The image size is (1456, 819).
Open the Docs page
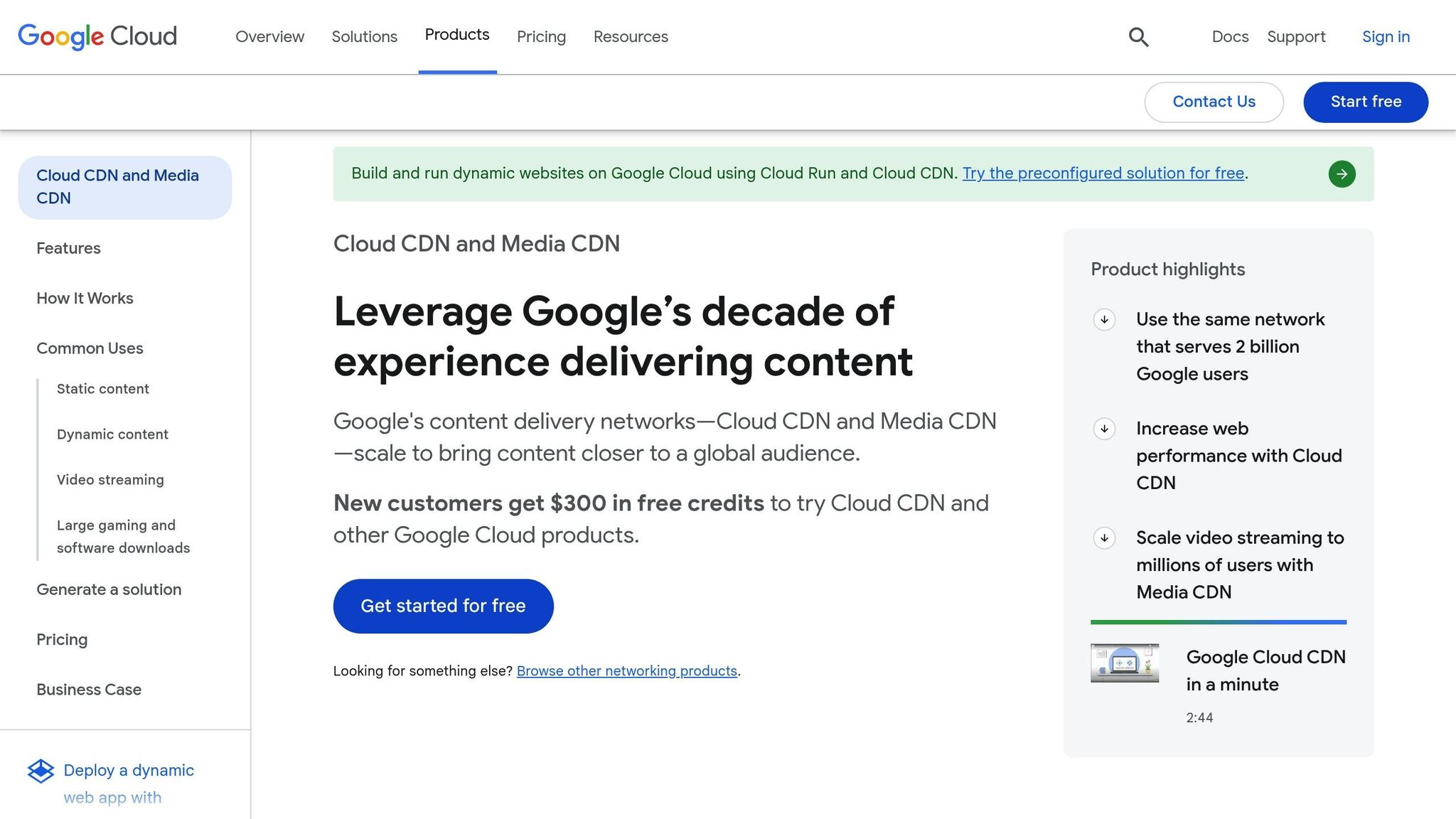click(x=1229, y=36)
